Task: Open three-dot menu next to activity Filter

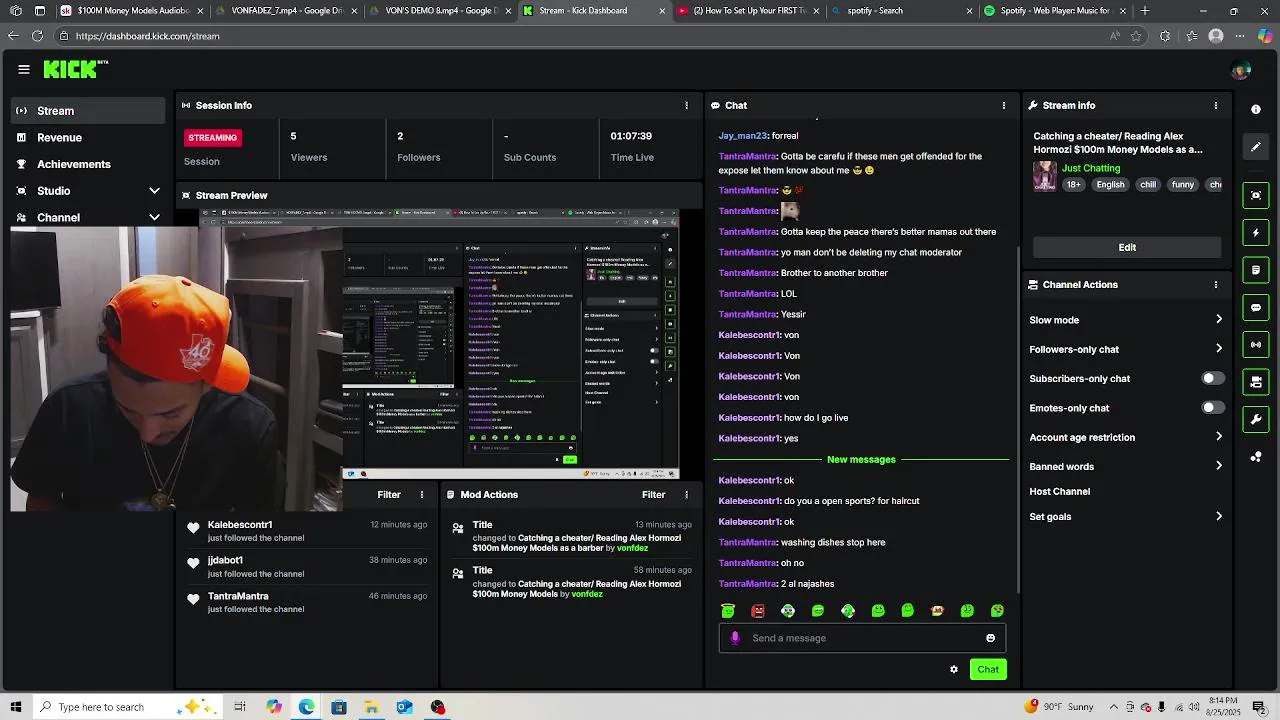Action: pyautogui.click(x=422, y=494)
